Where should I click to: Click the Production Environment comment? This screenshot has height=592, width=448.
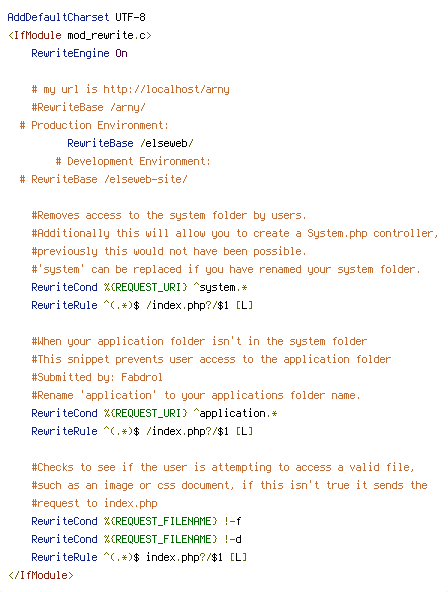pyautogui.click(x=94, y=125)
